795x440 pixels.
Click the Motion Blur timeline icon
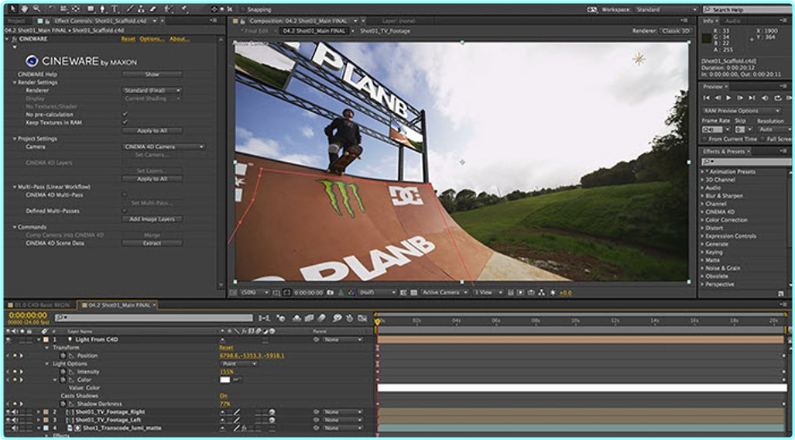click(x=321, y=318)
